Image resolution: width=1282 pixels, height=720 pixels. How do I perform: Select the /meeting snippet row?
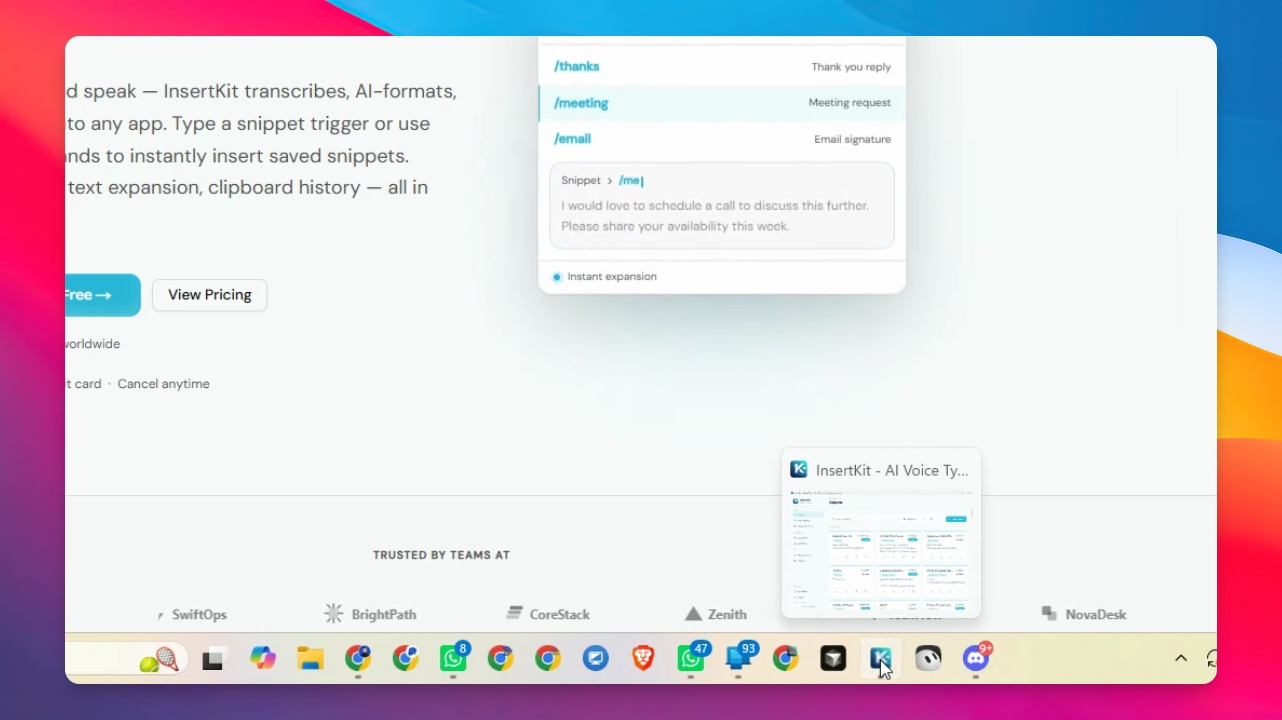722,103
